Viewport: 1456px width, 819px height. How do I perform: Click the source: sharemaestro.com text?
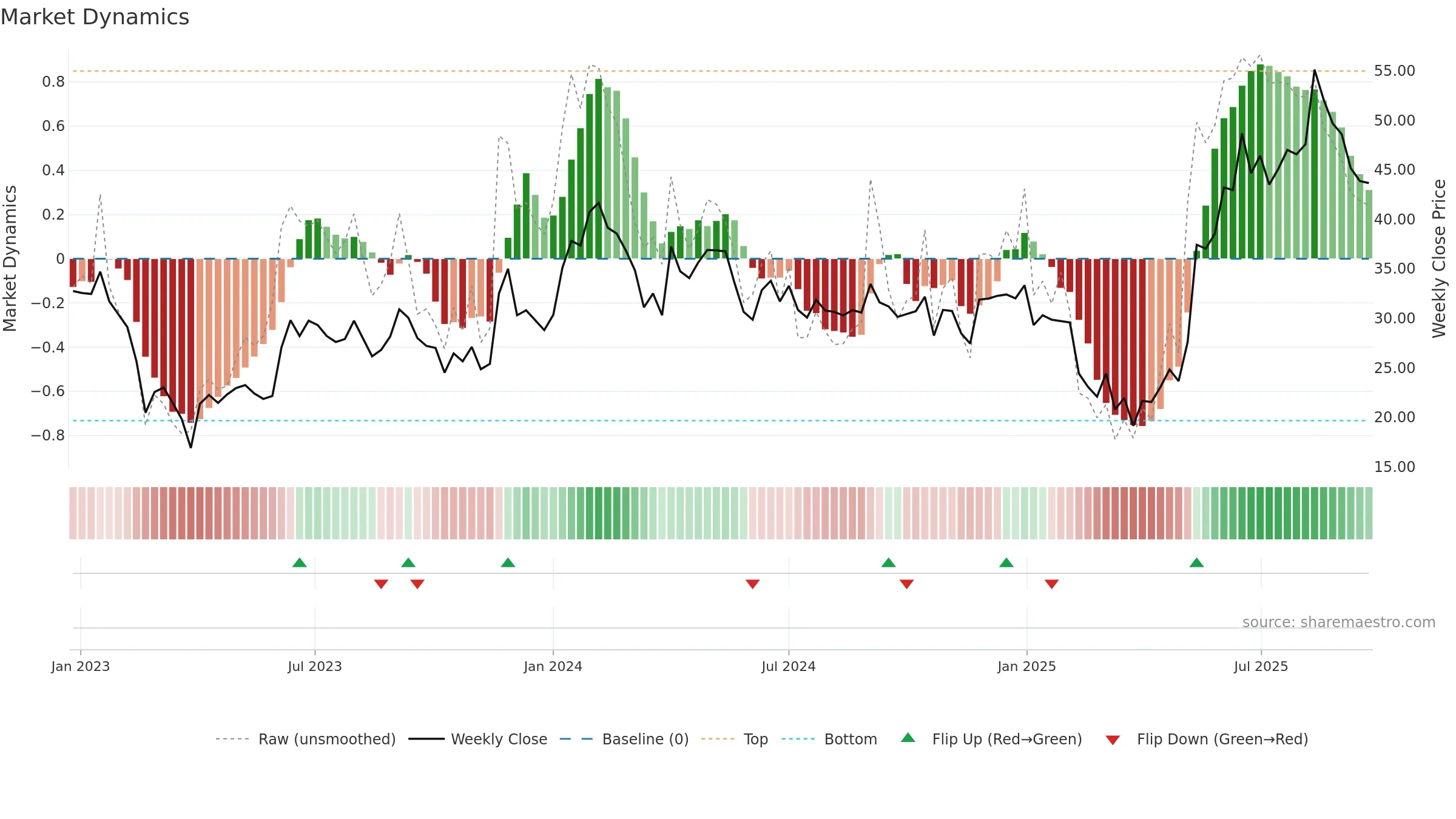tap(1339, 622)
